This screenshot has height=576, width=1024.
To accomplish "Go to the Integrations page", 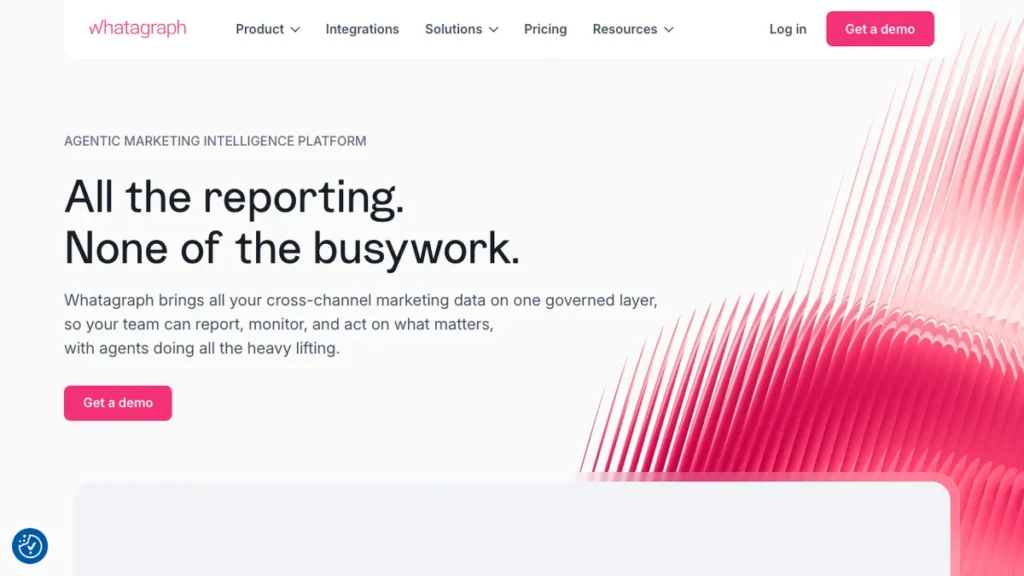I will point(362,29).
